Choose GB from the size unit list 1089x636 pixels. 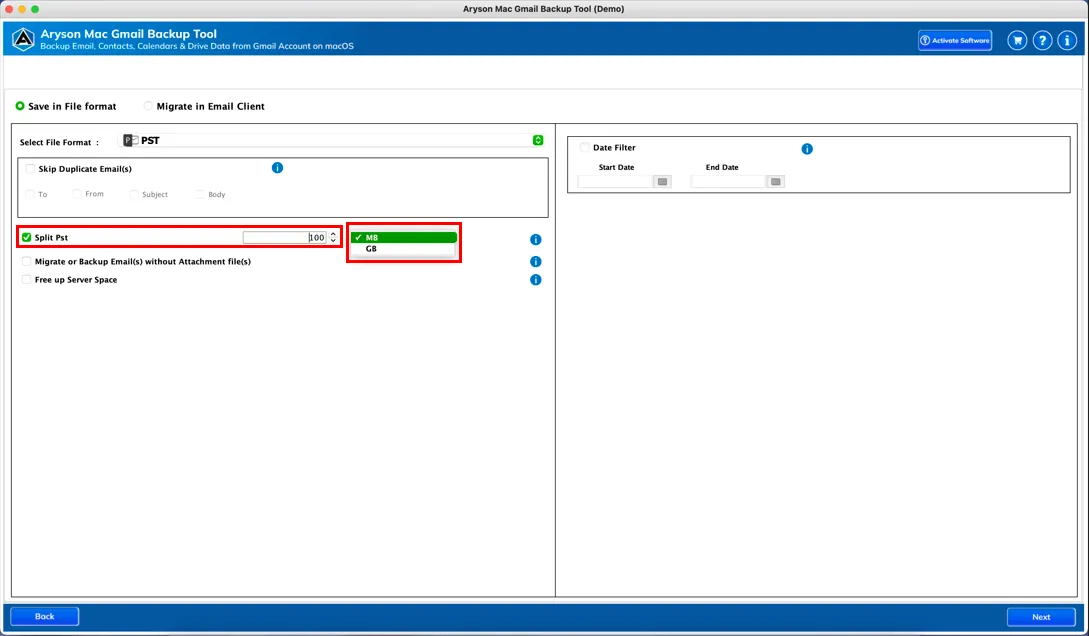point(404,249)
